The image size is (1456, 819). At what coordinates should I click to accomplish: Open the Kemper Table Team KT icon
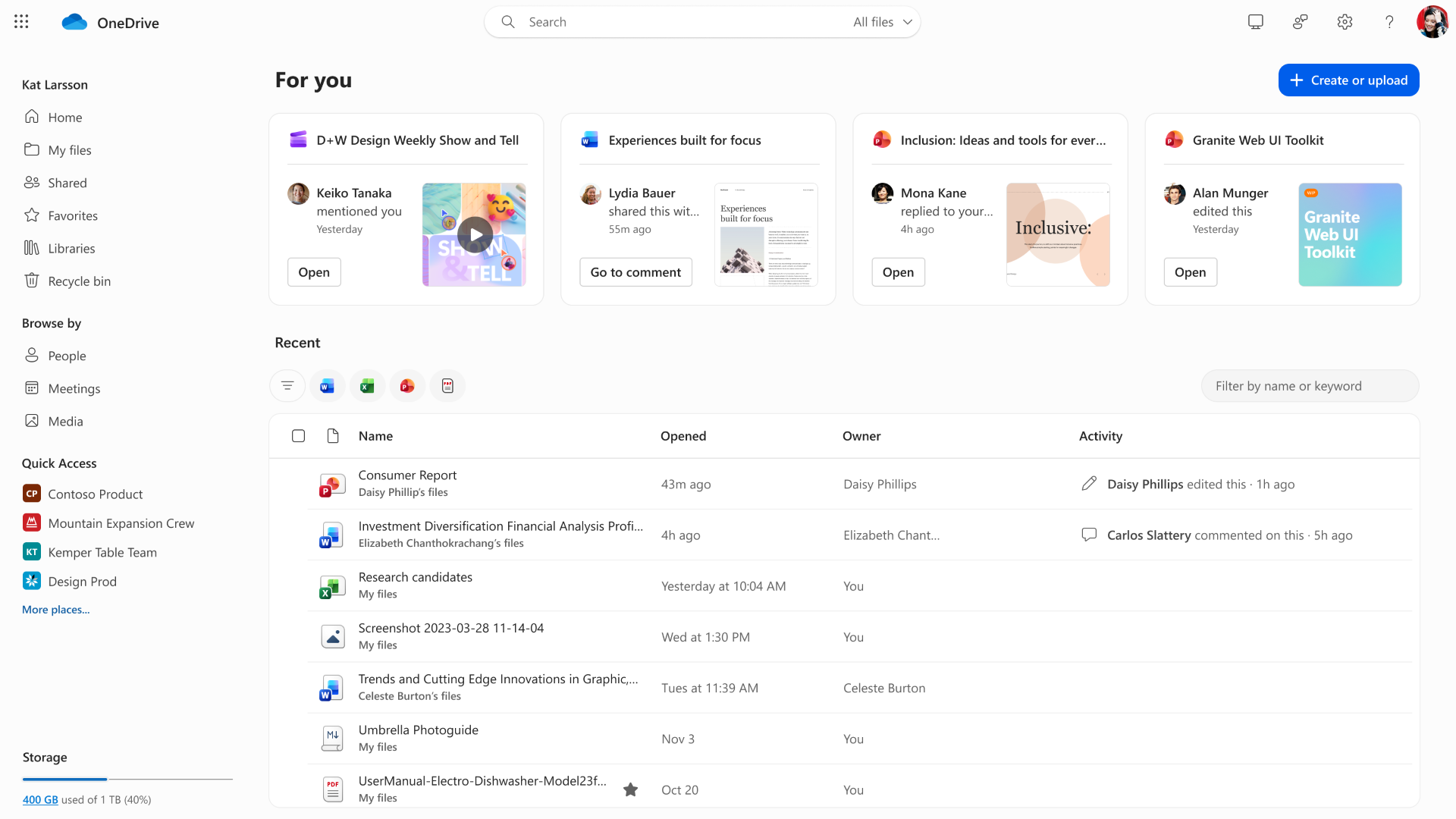tap(31, 552)
